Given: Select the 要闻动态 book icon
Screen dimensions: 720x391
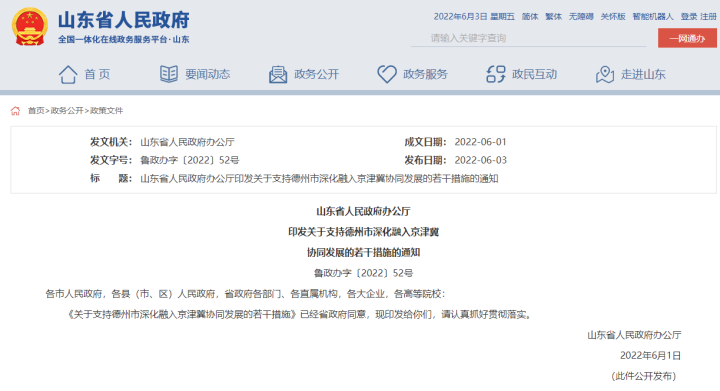Looking at the screenshot, I should point(169,74).
